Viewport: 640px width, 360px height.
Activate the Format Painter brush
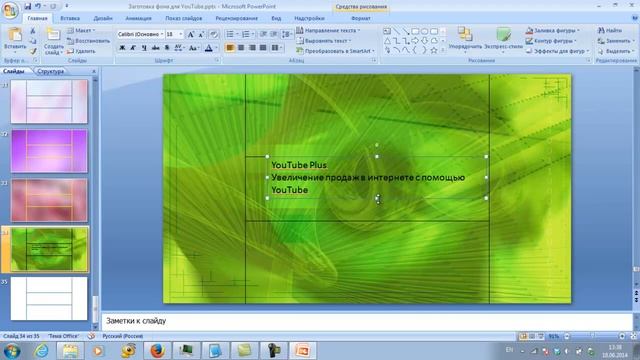33,51
